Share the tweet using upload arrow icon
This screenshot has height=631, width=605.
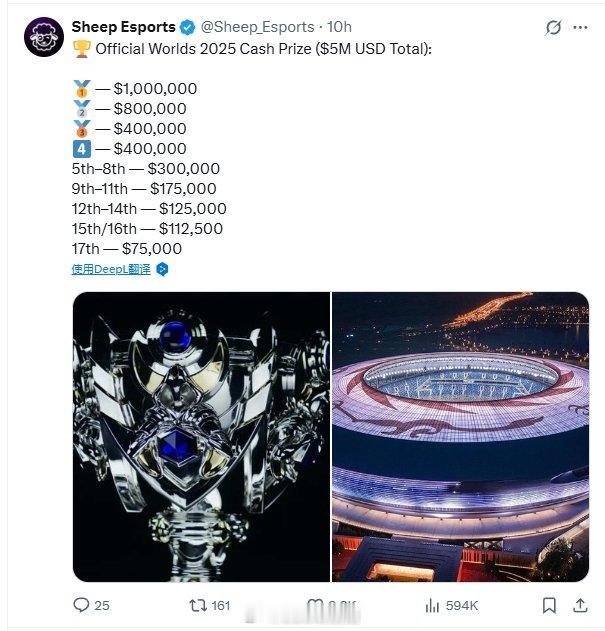click(x=580, y=605)
